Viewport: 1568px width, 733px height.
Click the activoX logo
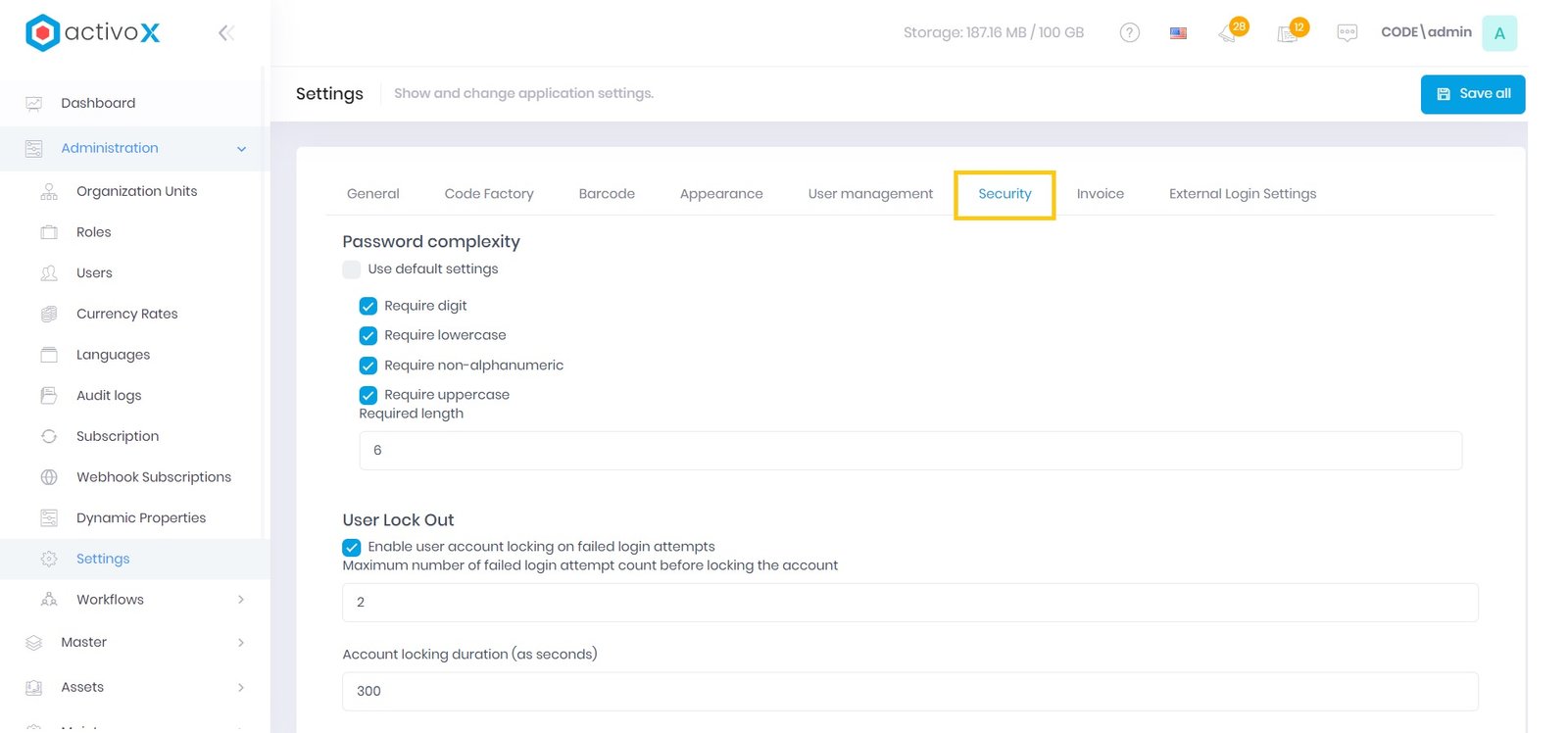point(93,32)
